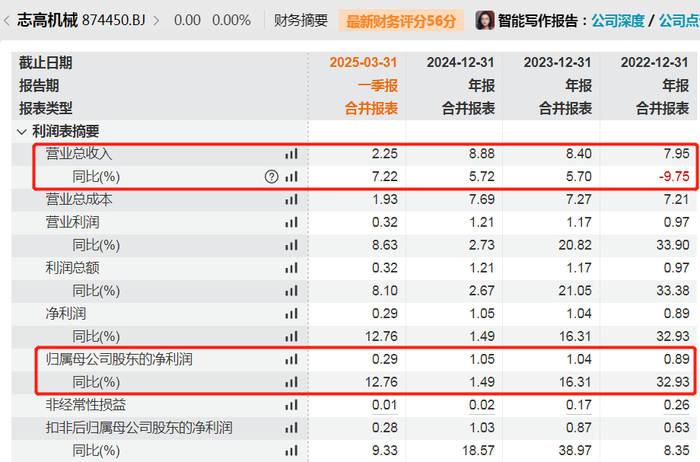This screenshot has width=700, height=462.
Task: Click the underlined 非经常性损益 value 0.01
Action: [x=384, y=405]
